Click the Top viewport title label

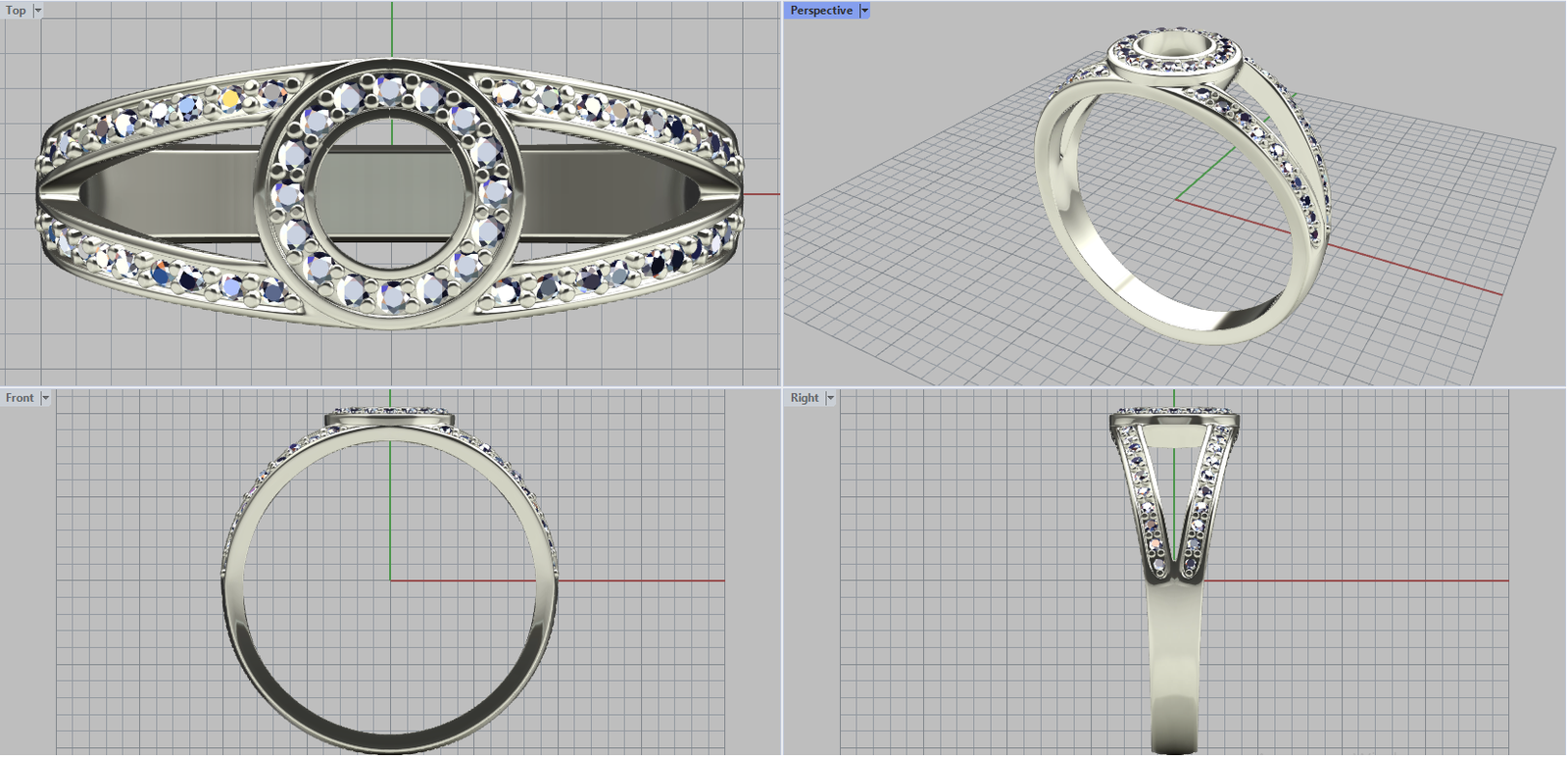tap(16, 11)
